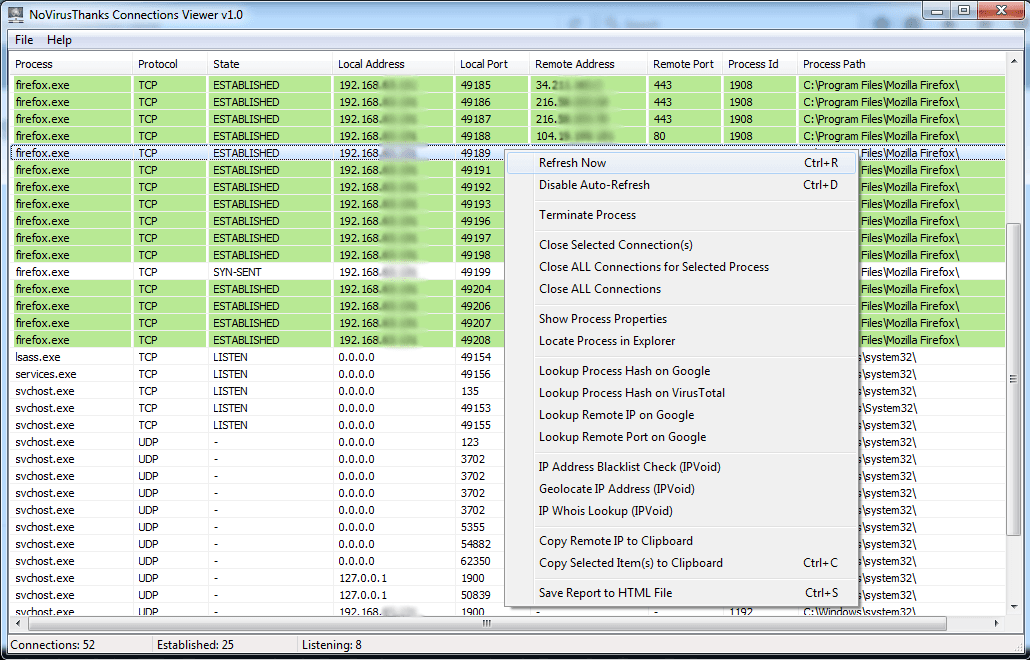This screenshot has height=660, width=1030.
Task: Choose IP Whois Lookup (IPVoid)
Action: point(682,511)
